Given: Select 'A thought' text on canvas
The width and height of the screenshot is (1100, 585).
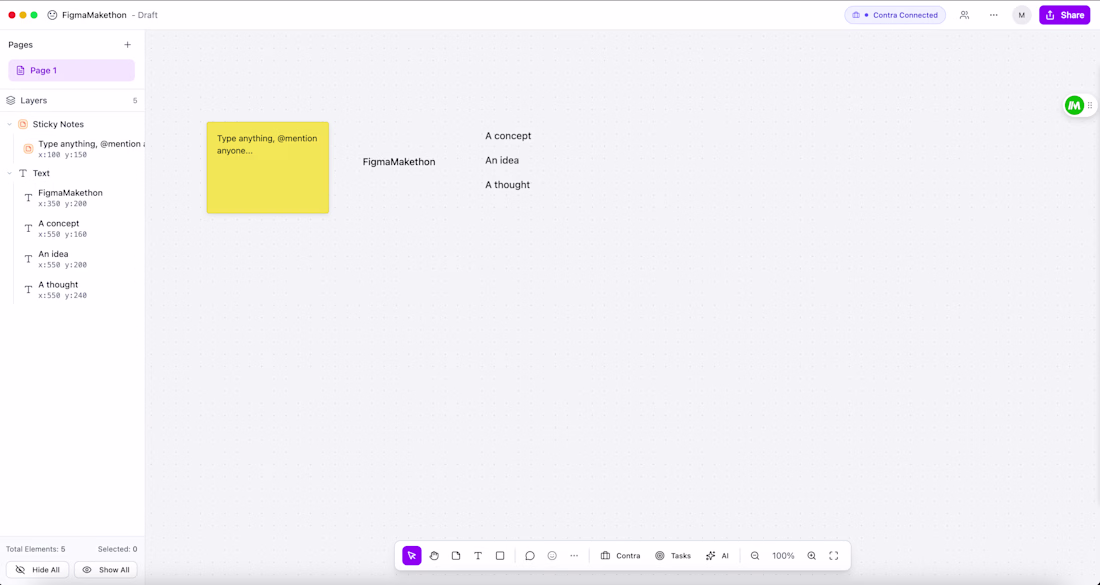Looking at the screenshot, I should (x=507, y=185).
